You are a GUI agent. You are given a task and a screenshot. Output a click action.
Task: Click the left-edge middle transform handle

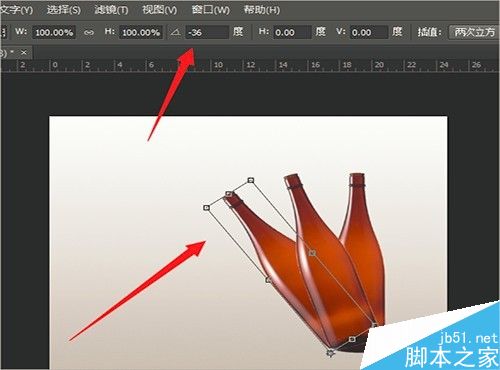coord(268,280)
